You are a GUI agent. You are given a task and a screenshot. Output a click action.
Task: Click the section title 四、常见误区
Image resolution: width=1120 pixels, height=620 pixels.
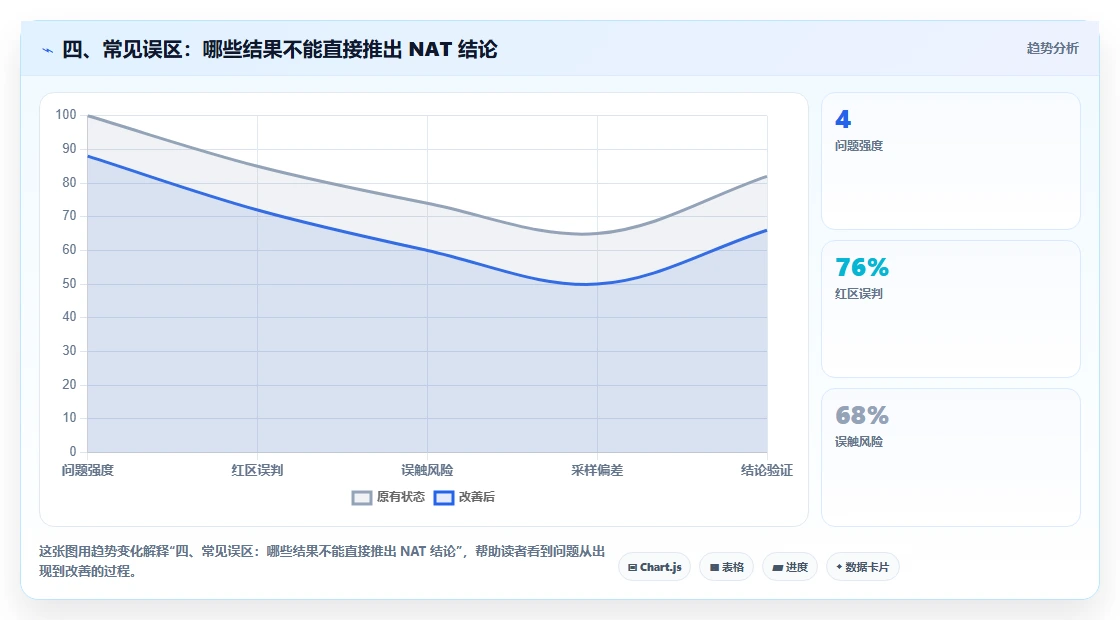[x=280, y=49]
